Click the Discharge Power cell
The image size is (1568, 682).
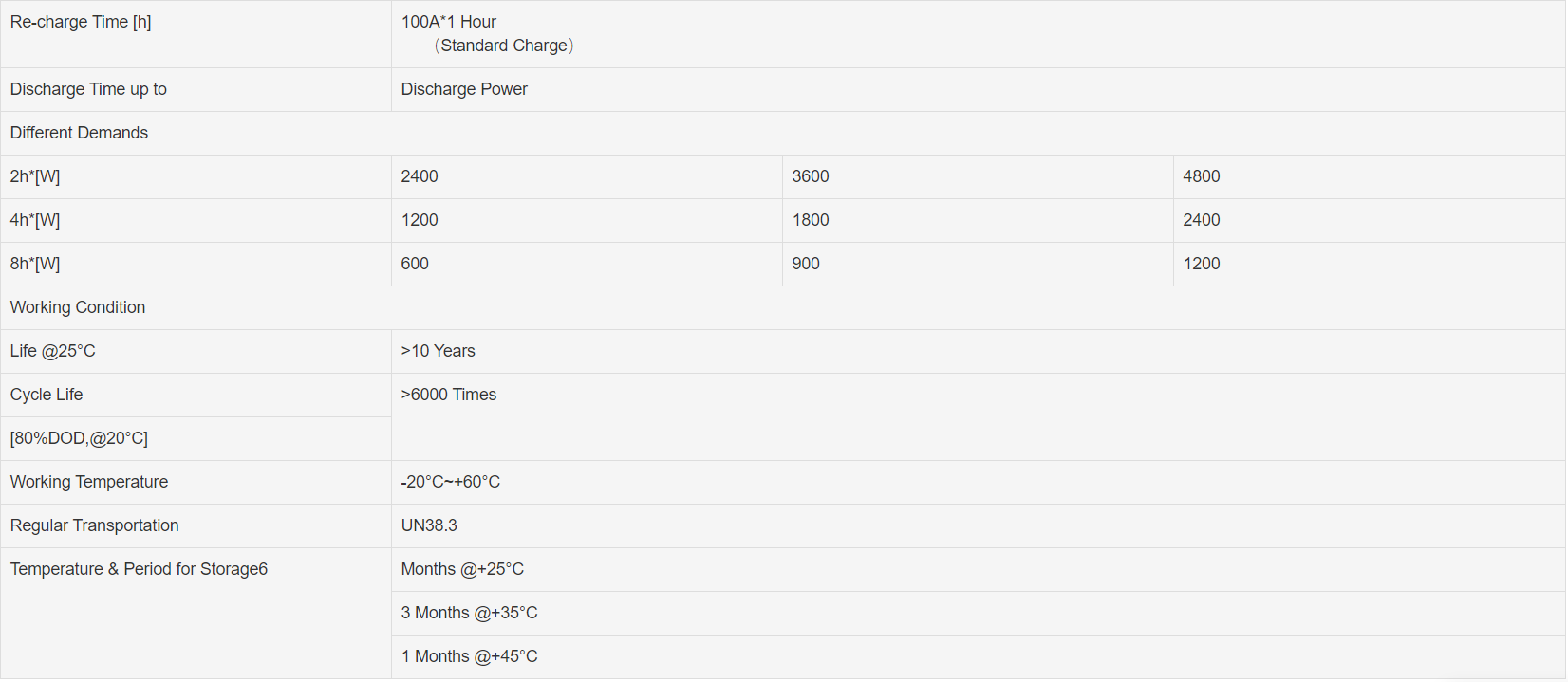[x=464, y=89]
